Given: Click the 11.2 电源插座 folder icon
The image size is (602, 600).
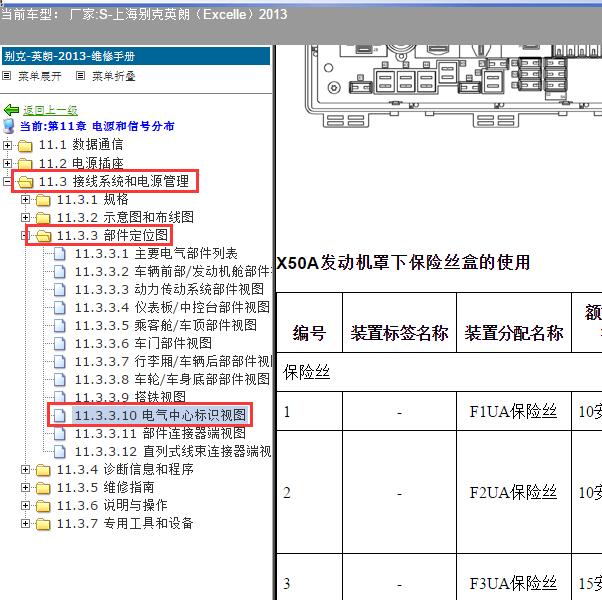Looking at the screenshot, I should pos(25,164).
